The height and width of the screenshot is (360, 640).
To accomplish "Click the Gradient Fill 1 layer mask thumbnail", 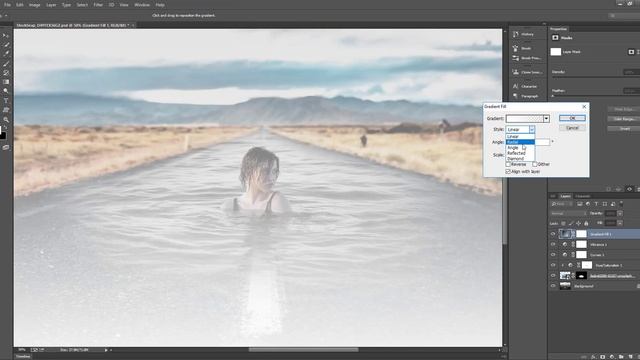I will pyautogui.click(x=581, y=234).
